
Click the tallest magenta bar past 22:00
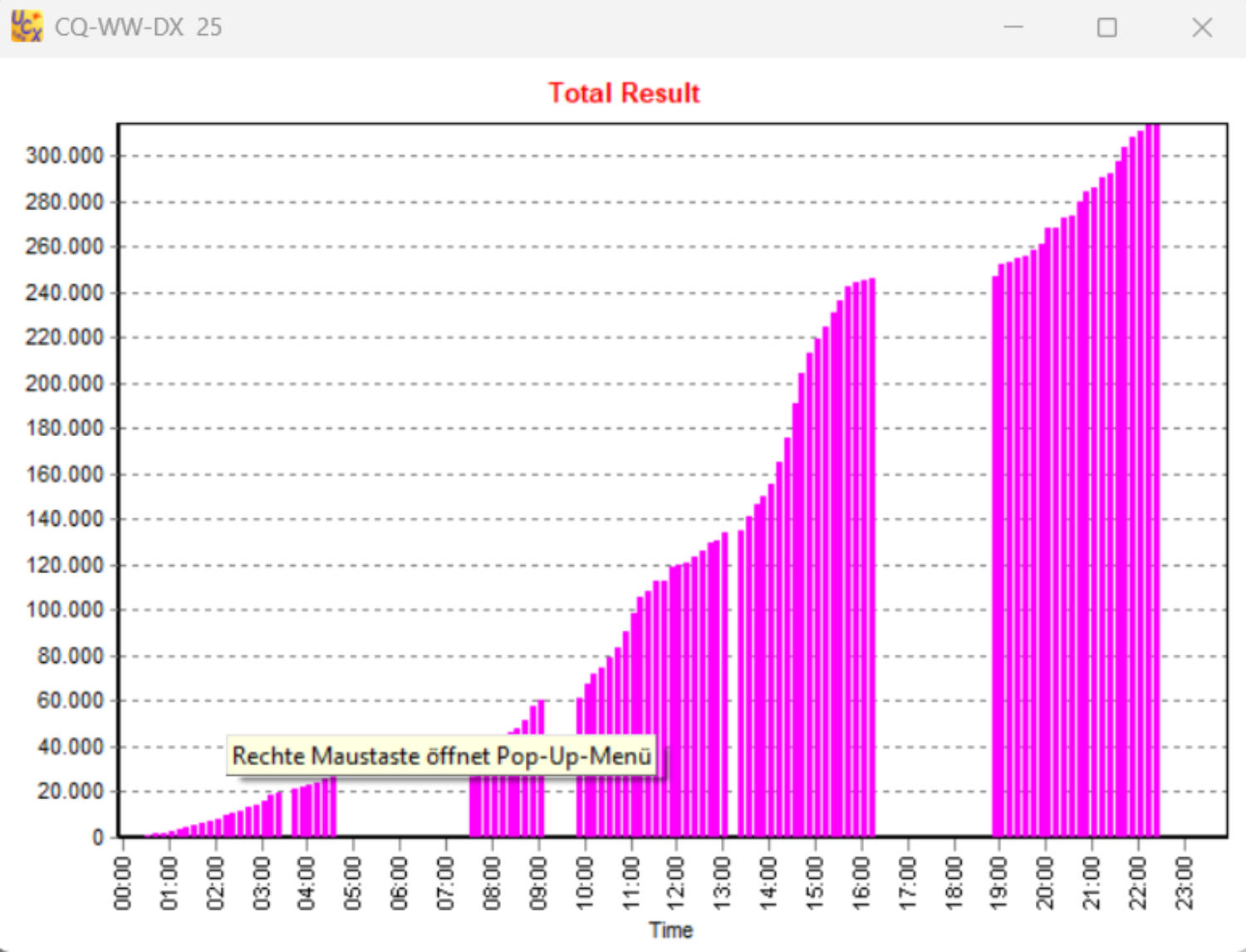[1155, 482]
